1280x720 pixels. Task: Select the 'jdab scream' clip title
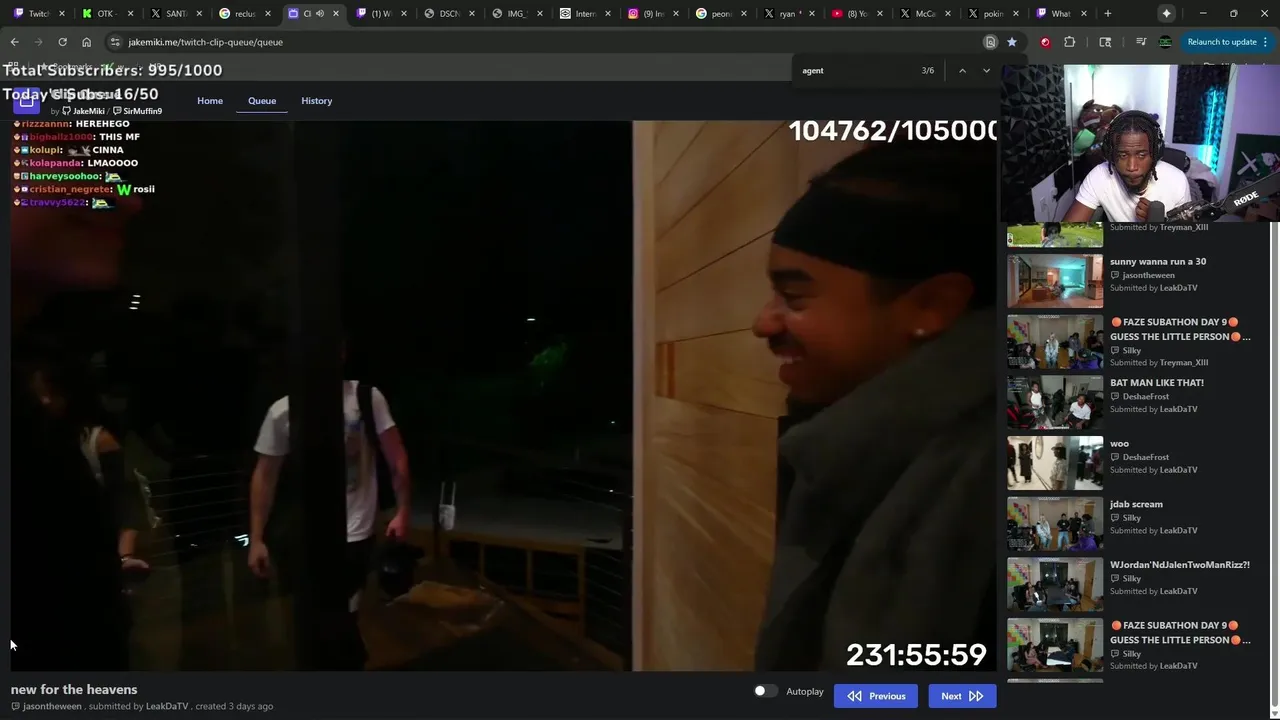point(1136,504)
